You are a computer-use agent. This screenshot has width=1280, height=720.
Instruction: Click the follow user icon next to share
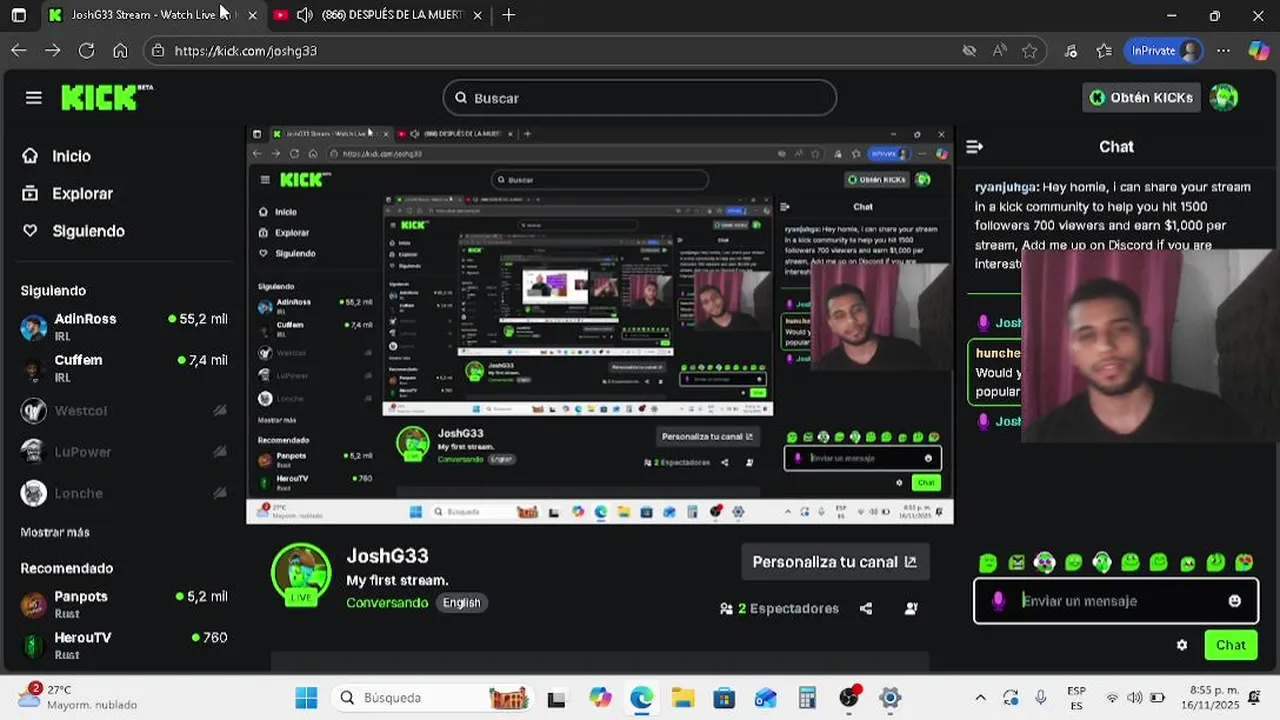tap(911, 608)
